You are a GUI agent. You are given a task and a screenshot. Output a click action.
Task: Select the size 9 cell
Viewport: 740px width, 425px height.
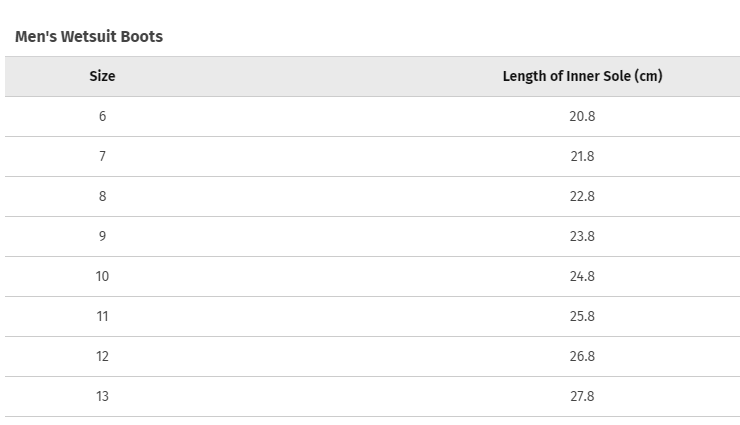[102, 236]
